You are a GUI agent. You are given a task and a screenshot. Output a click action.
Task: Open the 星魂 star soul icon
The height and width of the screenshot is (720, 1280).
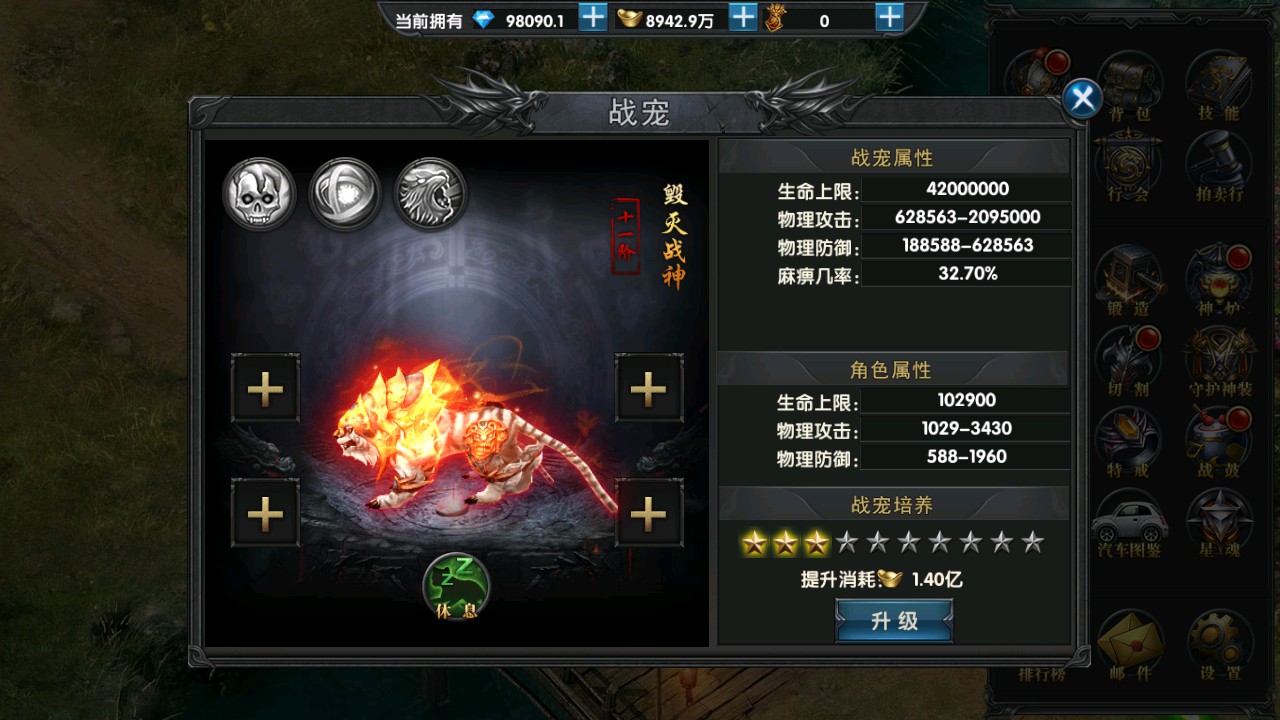coord(1219,524)
